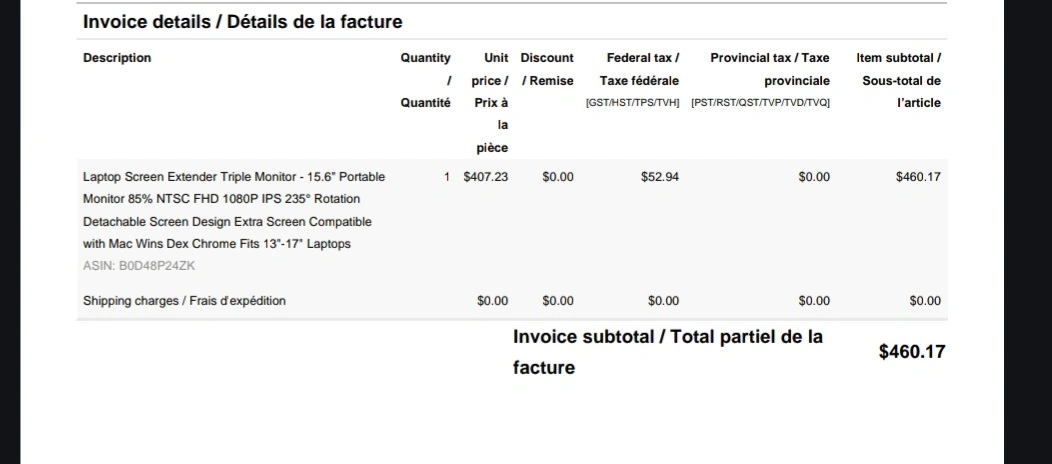Click the Shipping charges / Frais d'expédition label
The height and width of the screenshot is (464, 1052).
[x=184, y=301]
